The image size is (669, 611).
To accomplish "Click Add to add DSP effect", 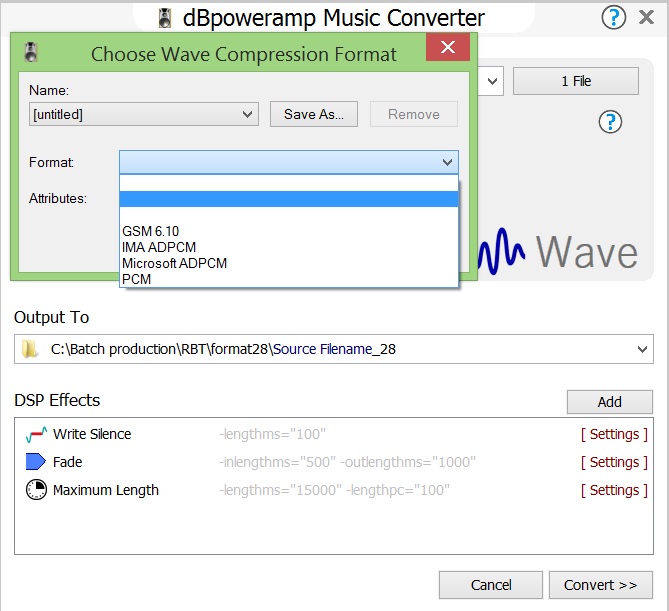I will tap(609, 401).
